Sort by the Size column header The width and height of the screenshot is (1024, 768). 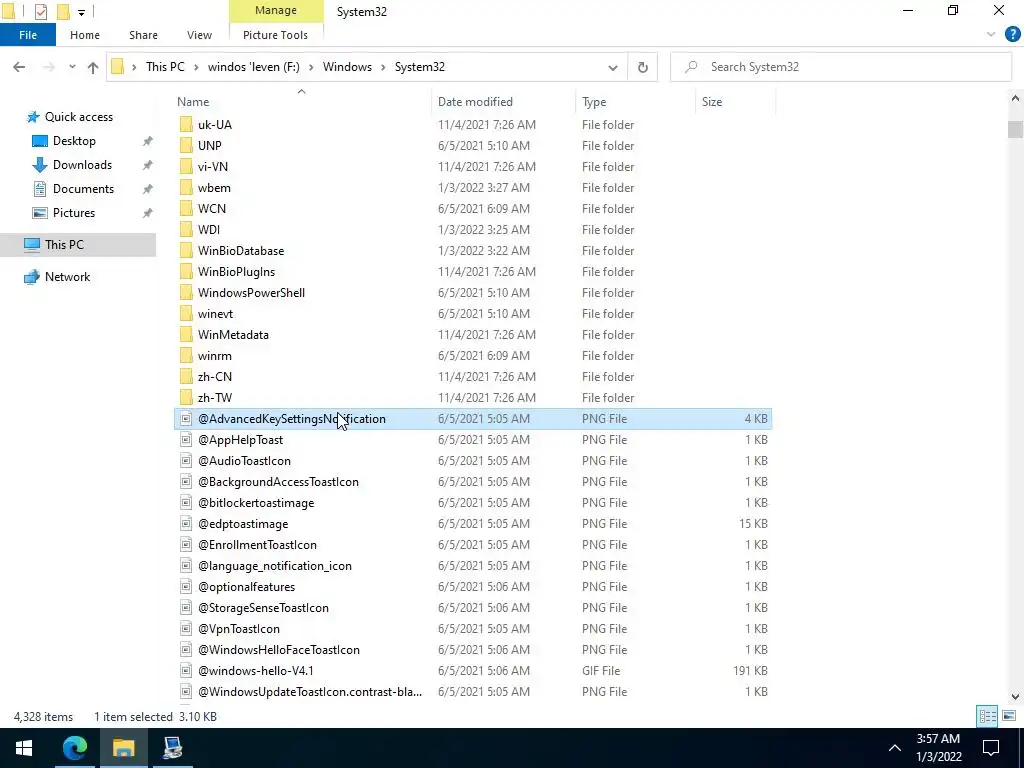coord(712,102)
